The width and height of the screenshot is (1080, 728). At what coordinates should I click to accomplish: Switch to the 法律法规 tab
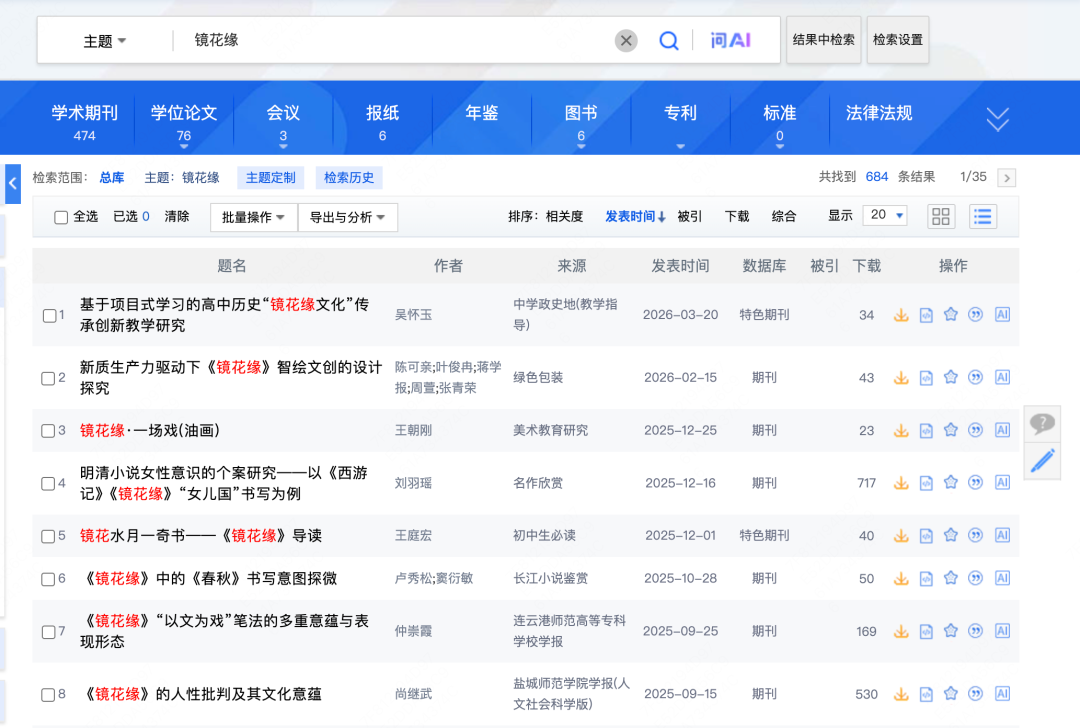tap(879, 114)
